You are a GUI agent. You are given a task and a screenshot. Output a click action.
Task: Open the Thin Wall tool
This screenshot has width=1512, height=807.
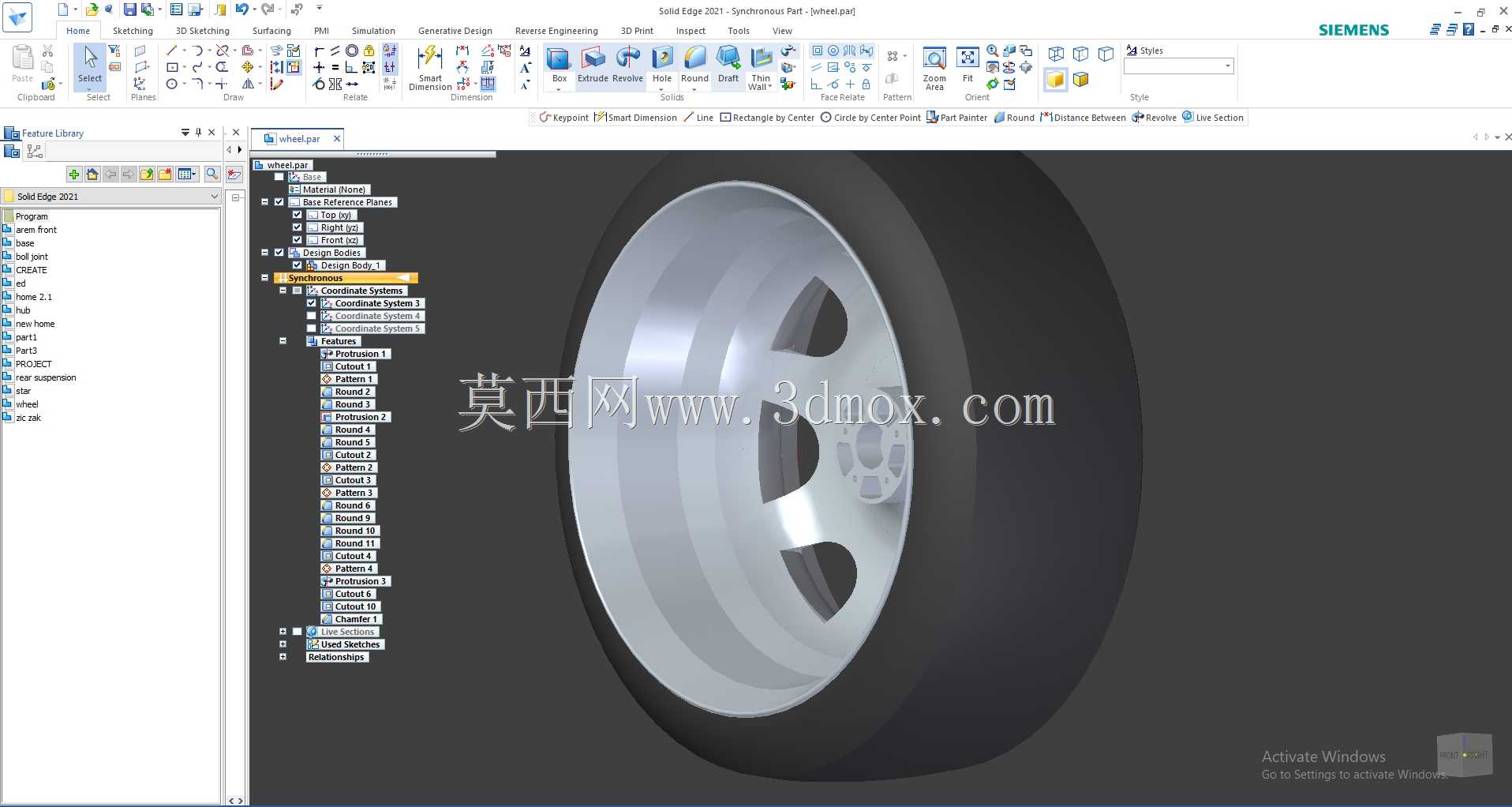tap(761, 67)
